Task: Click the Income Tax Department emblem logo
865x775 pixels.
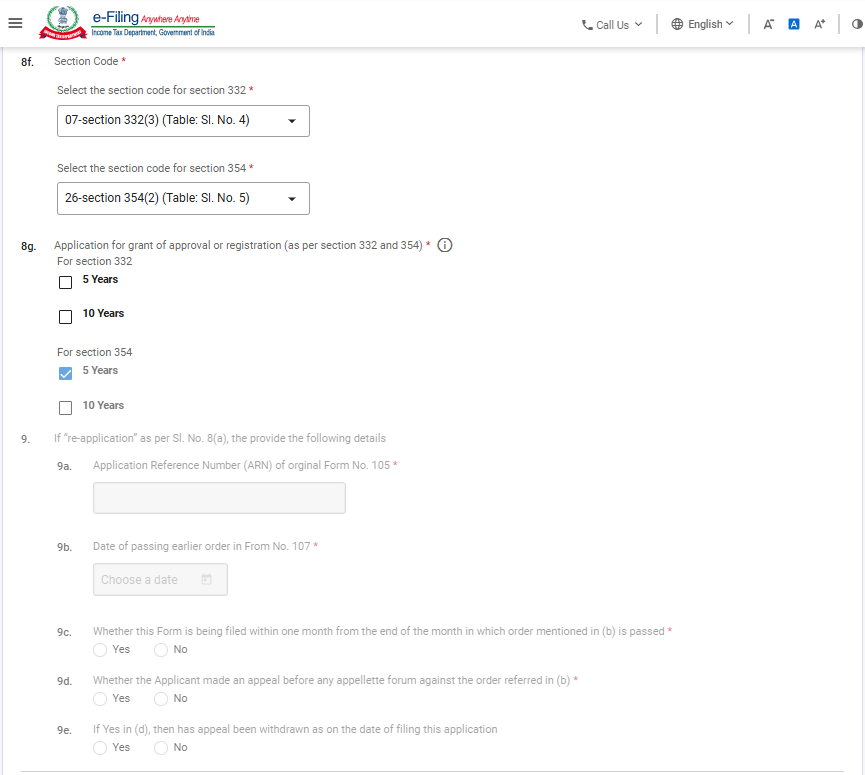Action: (x=63, y=23)
